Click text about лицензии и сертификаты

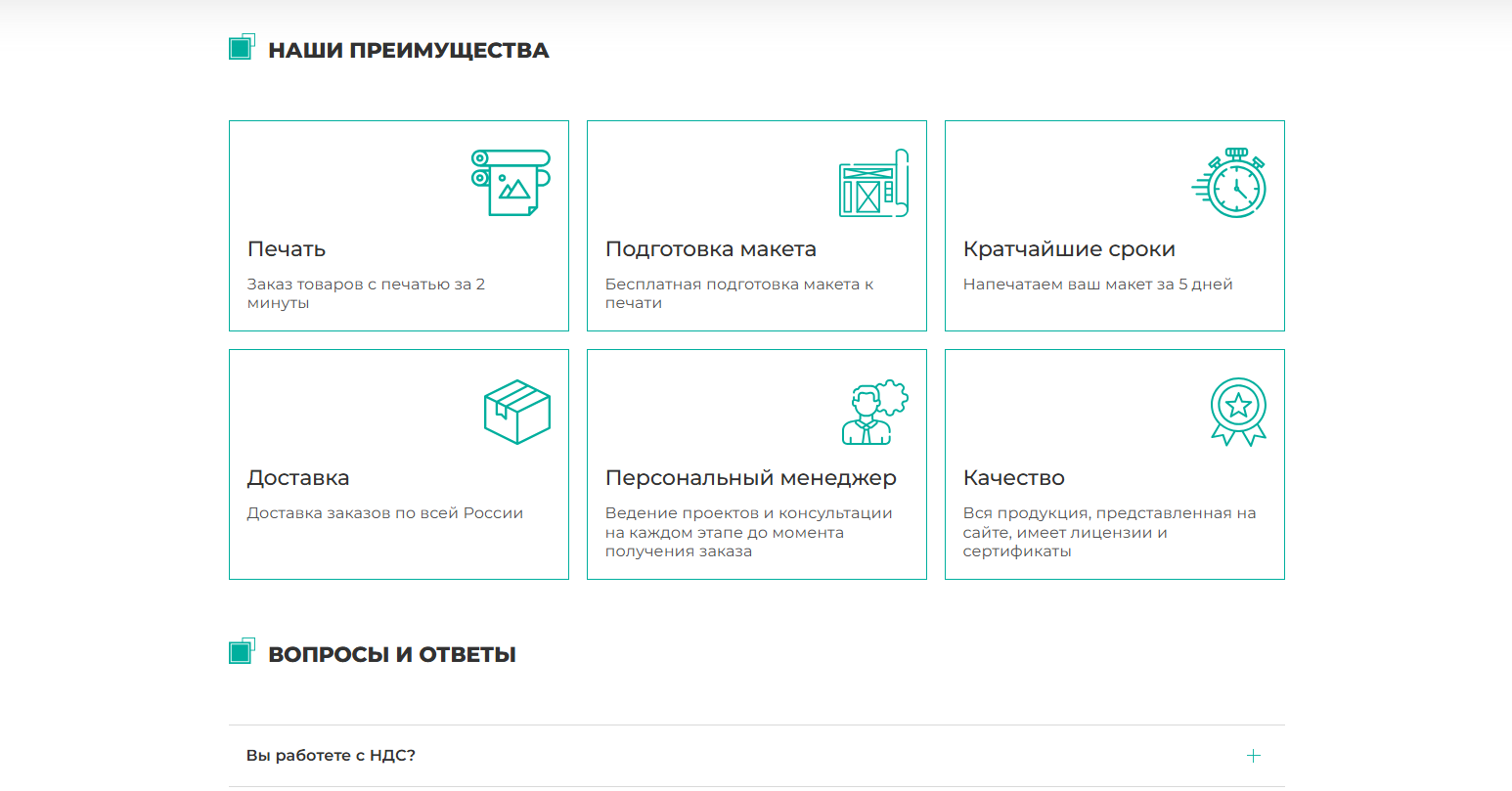(1110, 532)
